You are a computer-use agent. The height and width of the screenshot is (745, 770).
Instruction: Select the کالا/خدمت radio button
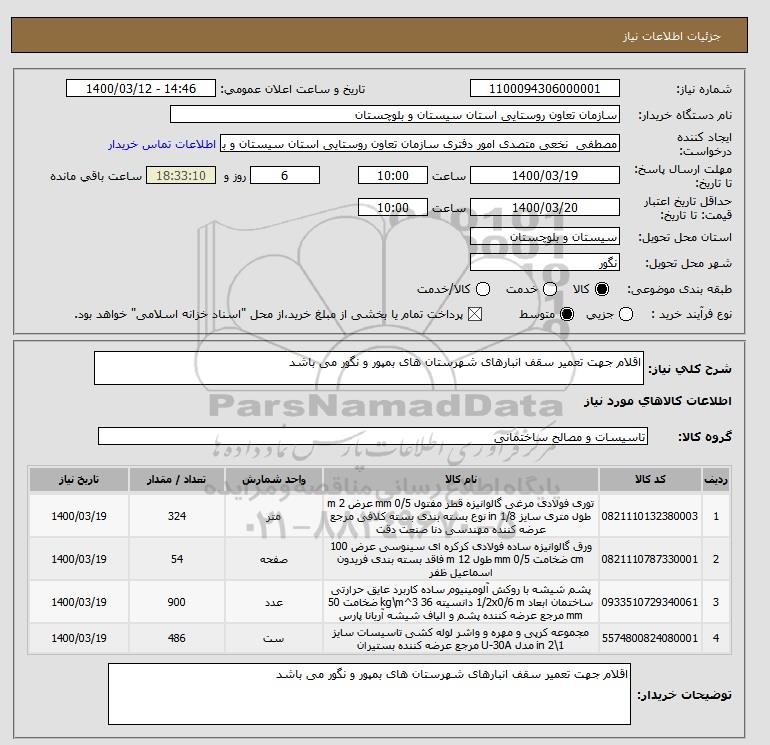(483, 289)
